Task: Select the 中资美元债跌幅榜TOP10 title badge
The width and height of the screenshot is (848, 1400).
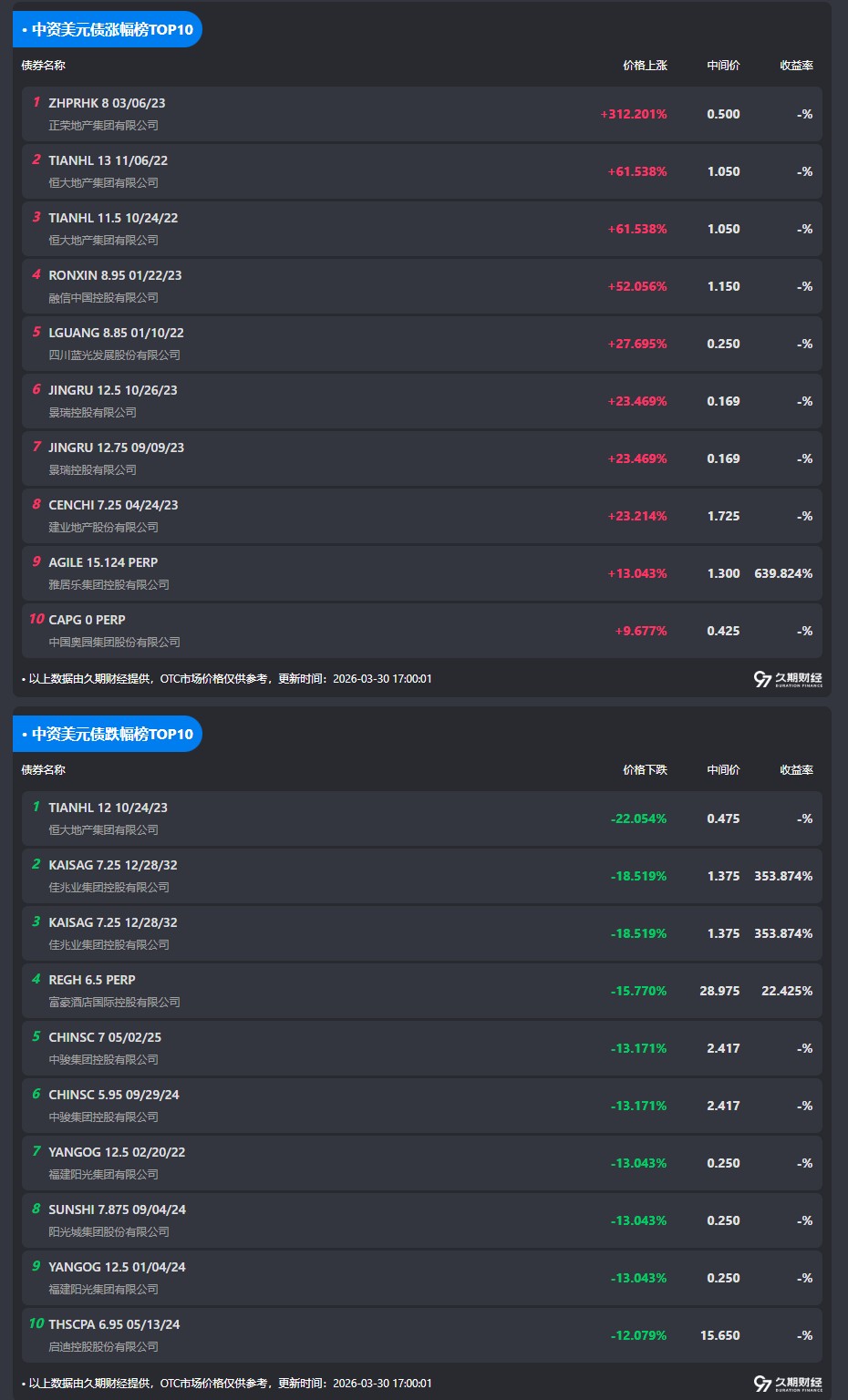Action: tap(108, 734)
